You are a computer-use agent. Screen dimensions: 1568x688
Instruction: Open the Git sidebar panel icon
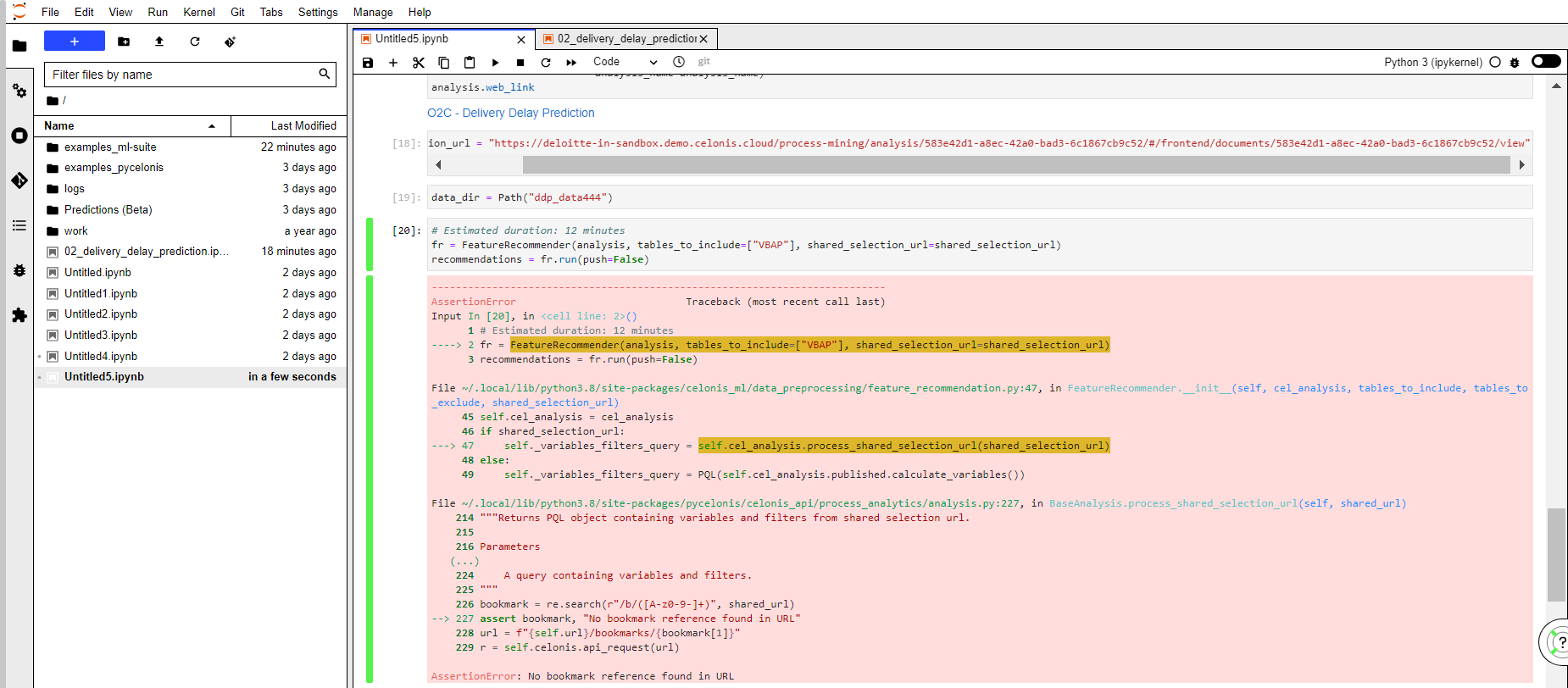(19, 180)
